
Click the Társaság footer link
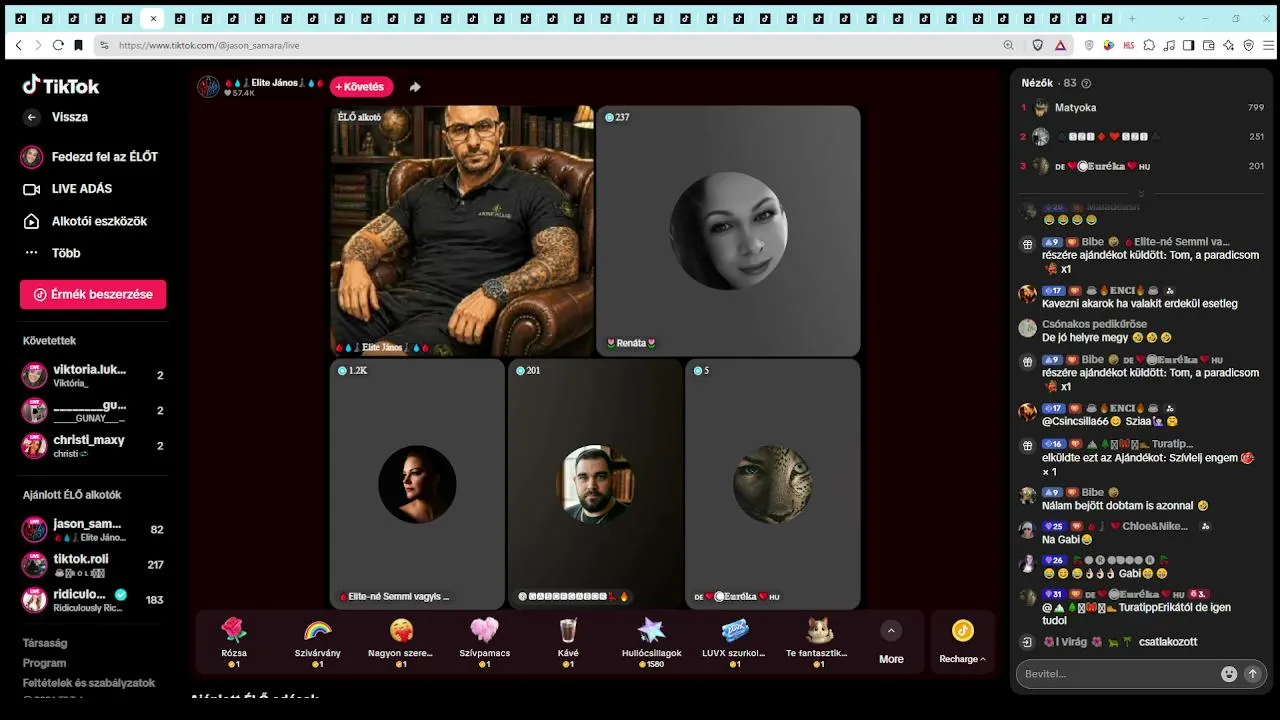point(45,643)
